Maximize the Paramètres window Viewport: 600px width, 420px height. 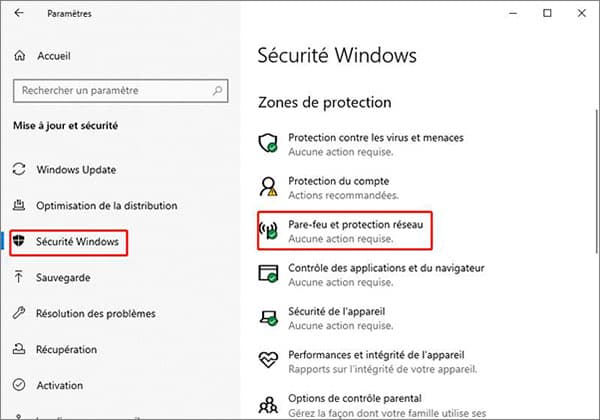click(x=546, y=14)
